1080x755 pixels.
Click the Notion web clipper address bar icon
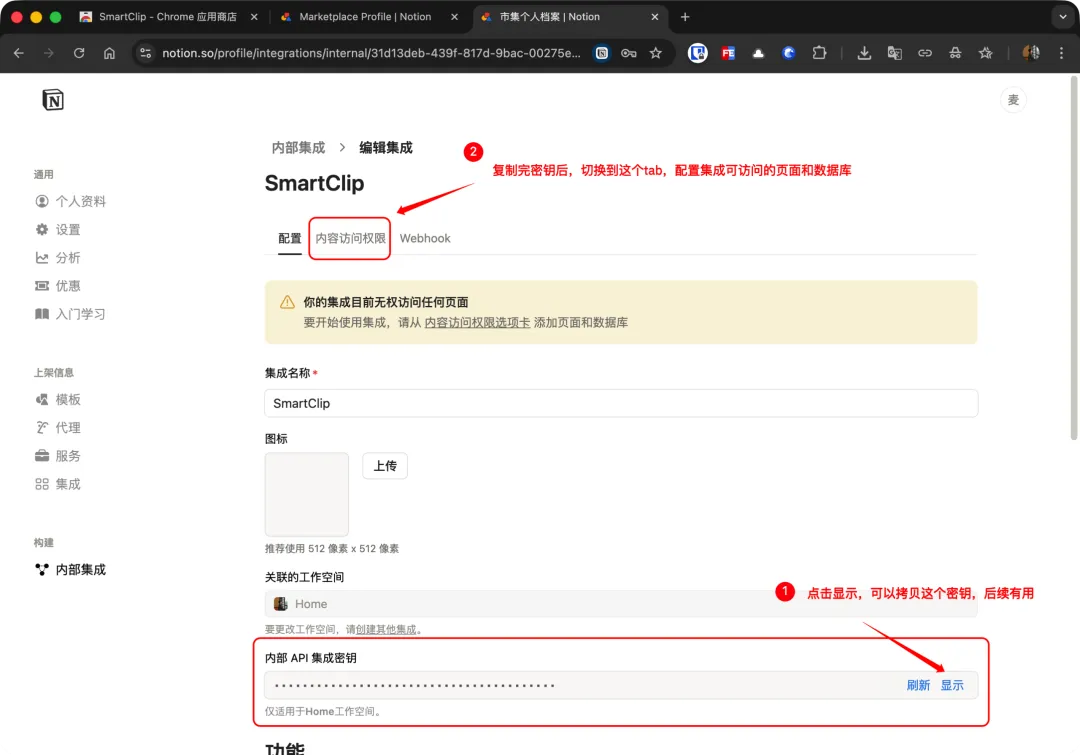(602, 53)
